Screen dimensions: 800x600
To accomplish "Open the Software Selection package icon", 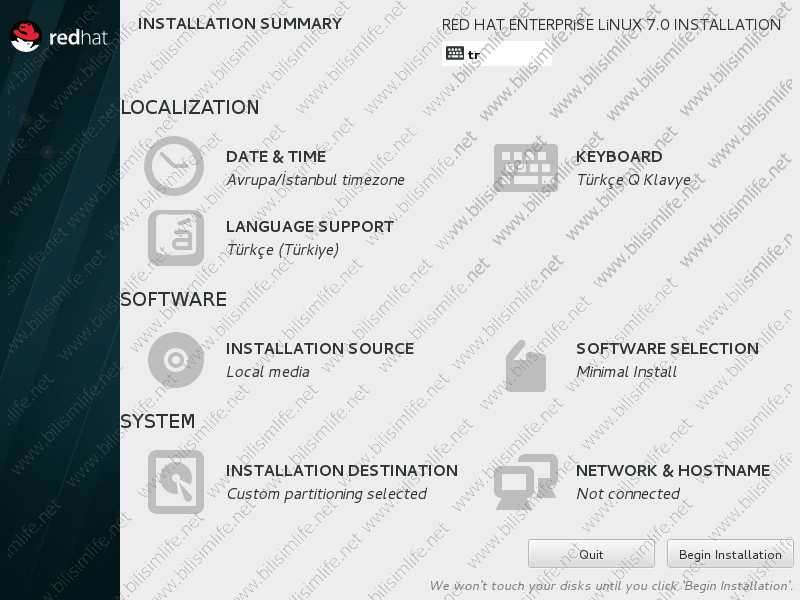I will [x=526, y=366].
